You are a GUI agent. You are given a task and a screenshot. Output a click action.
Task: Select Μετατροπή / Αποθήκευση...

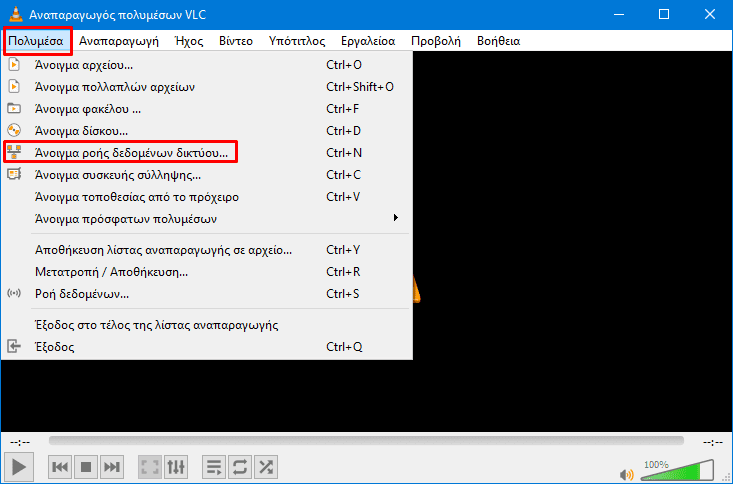207,272
